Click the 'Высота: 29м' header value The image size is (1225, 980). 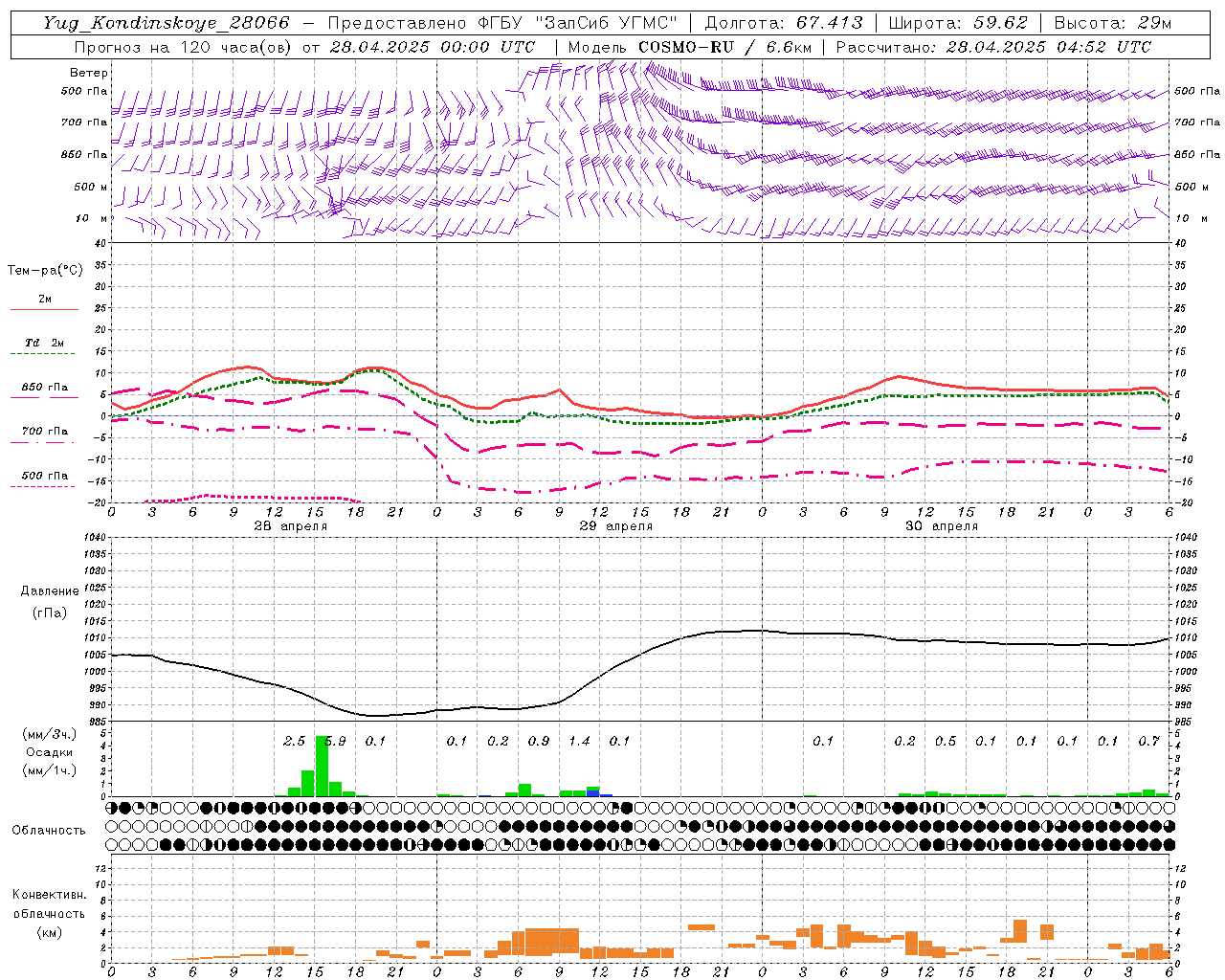pyautogui.click(x=1112, y=23)
